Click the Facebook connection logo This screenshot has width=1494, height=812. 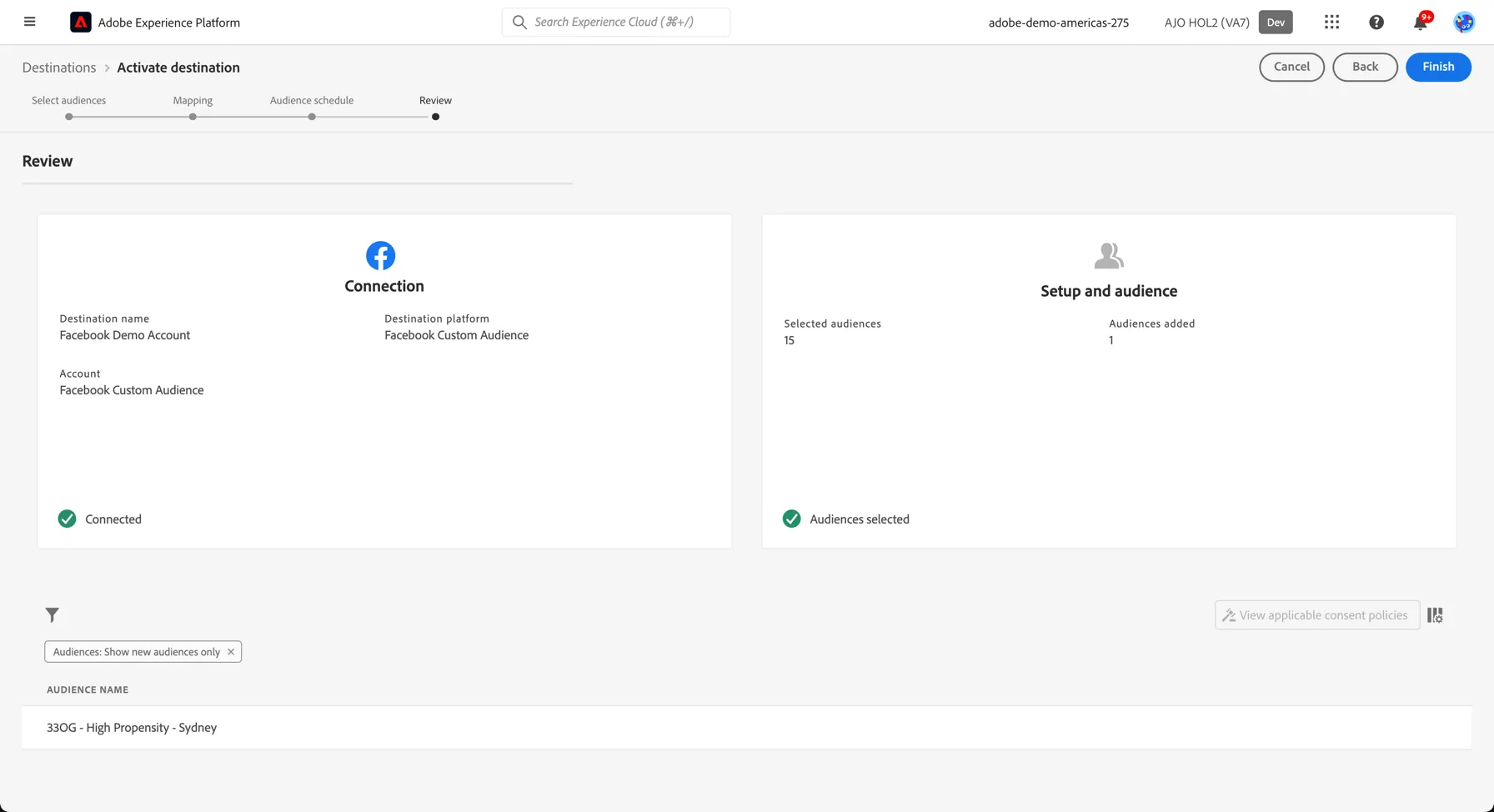381,256
